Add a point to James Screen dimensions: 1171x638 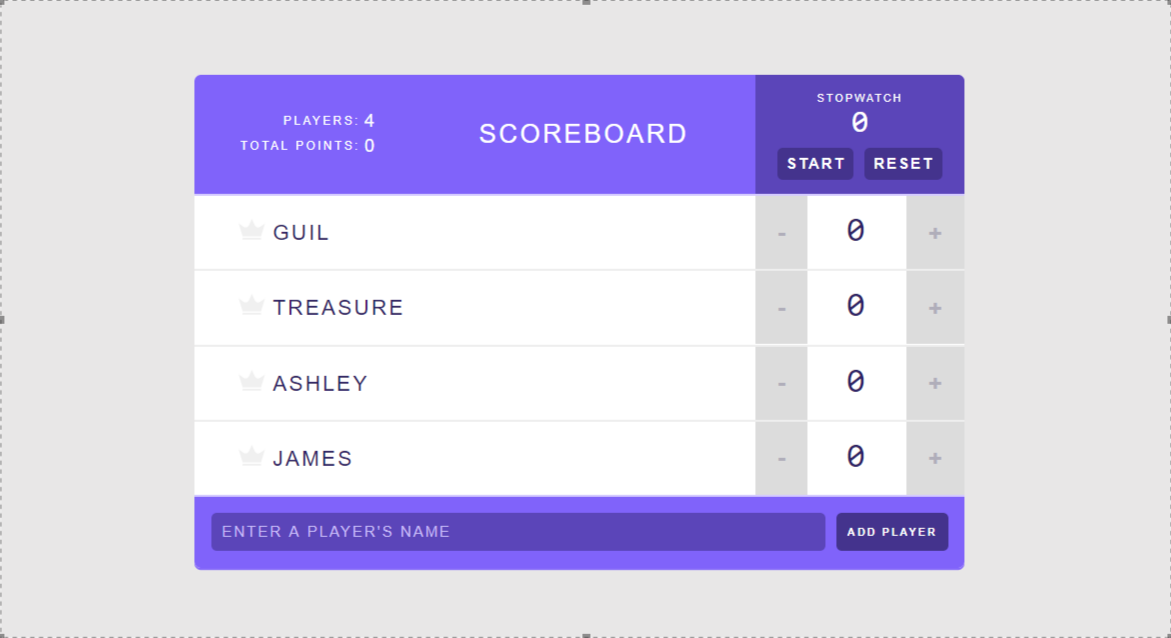tap(935, 458)
